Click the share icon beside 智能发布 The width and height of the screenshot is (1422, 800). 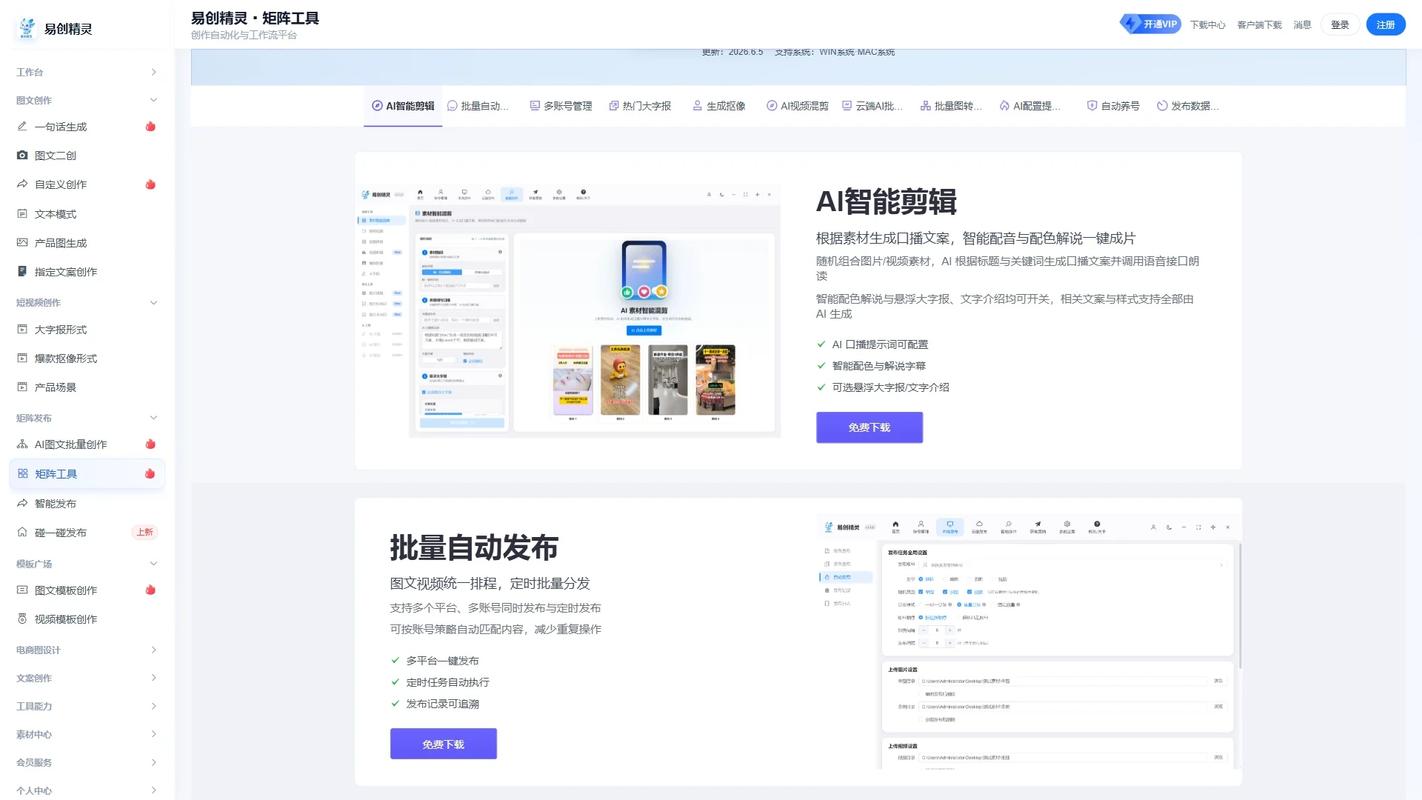click(23, 504)
